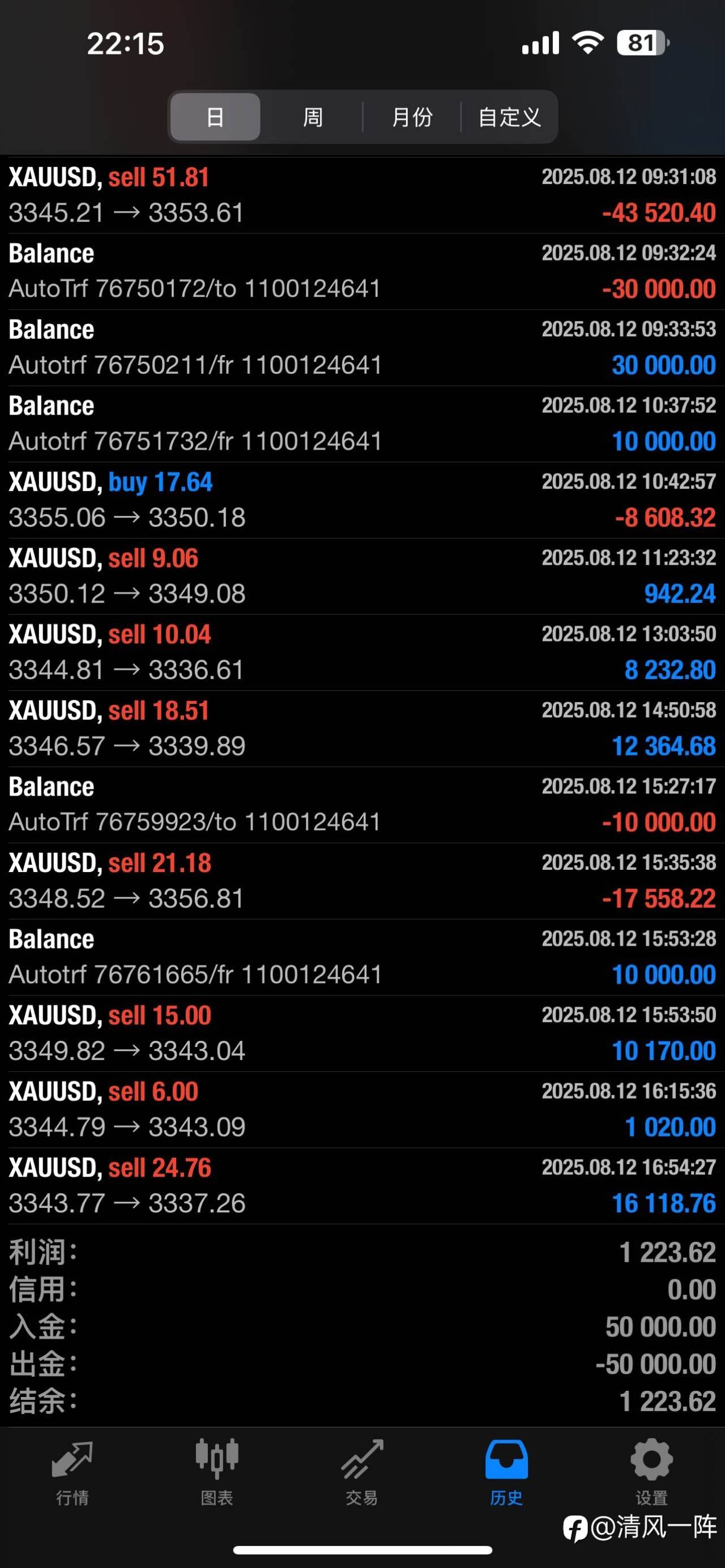This screenshot has height=1568, width=725.
Task: Tap price range 3343.77 → 3337.26
Action: (x=127, y=1203)
